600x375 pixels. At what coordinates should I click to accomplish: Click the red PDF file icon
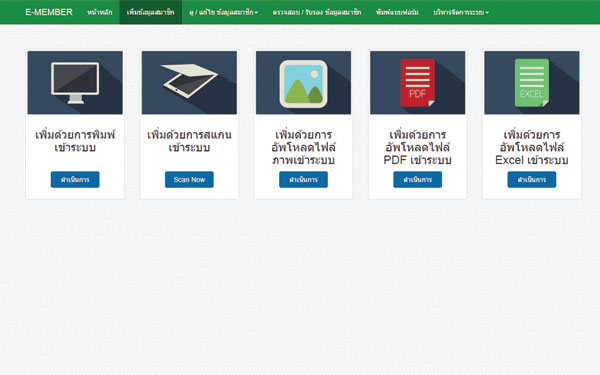417,83
